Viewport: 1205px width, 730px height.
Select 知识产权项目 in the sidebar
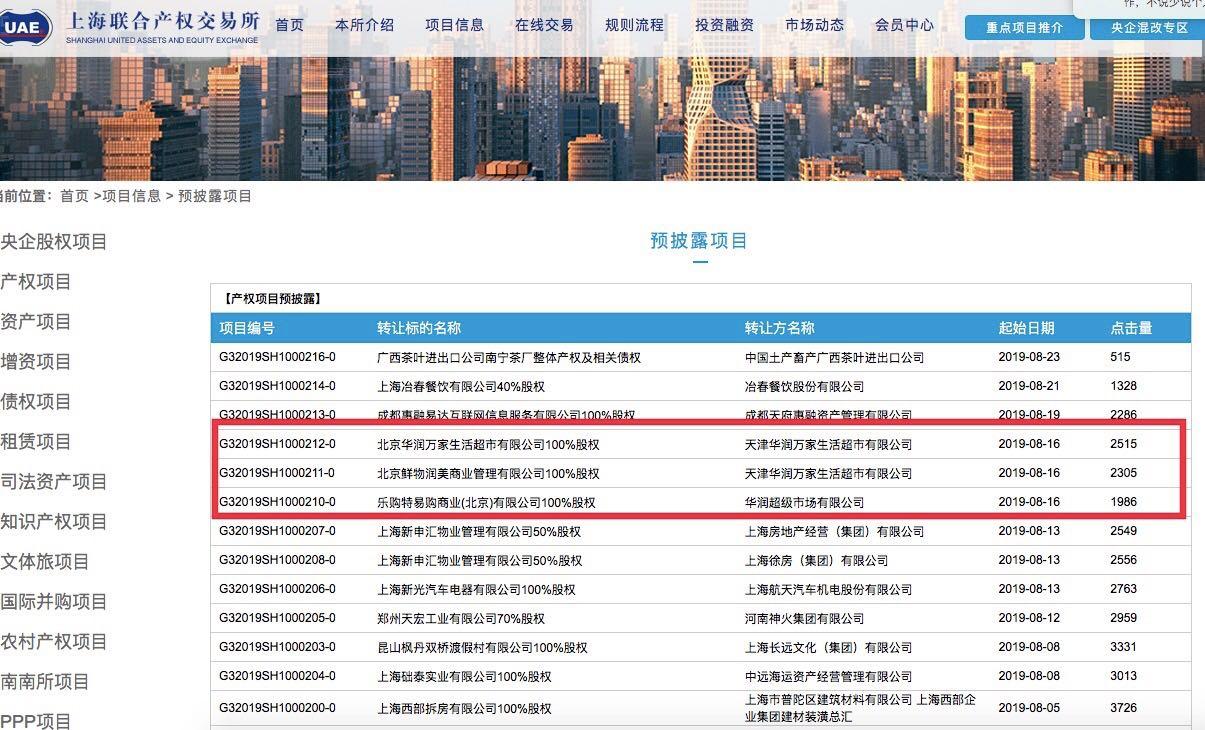(53, 522)
